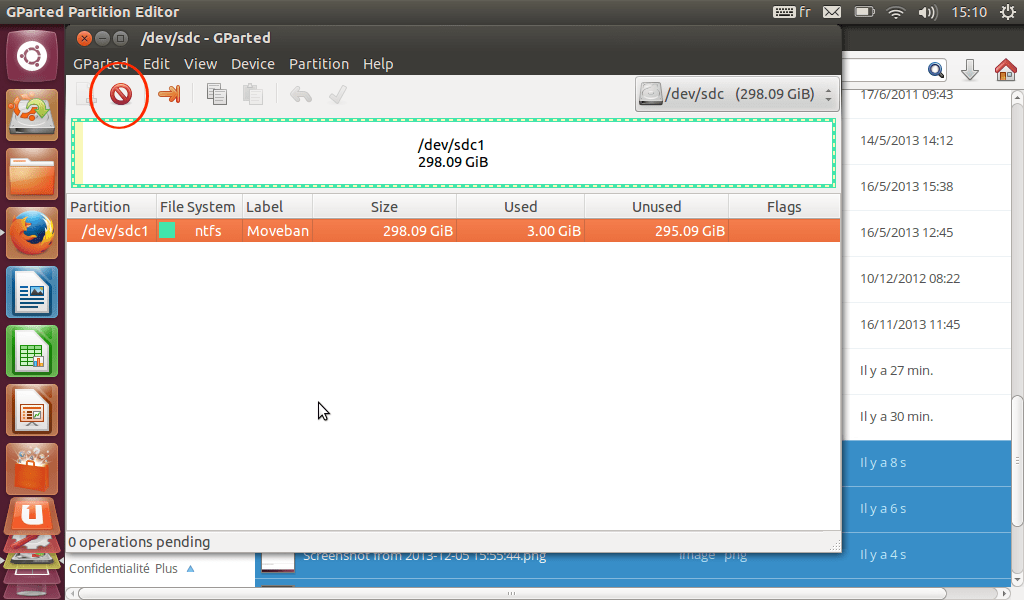Viewport: 1024px width, 600px height.
Task: Open the /dev/sdc device selector dropdown
Action: pyautogui.click(x=737, y=94)
